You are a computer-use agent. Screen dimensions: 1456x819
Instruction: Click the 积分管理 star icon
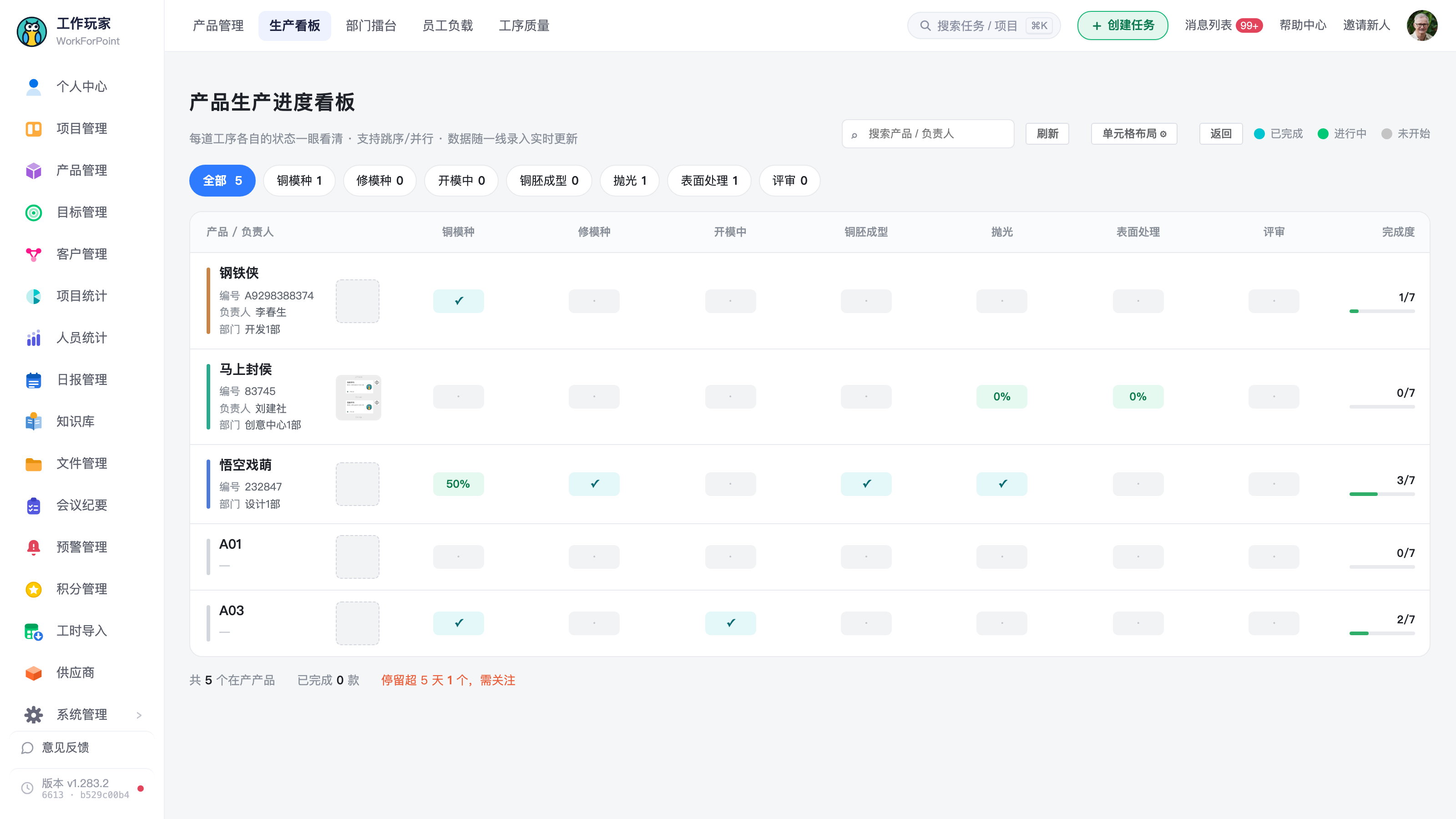(x=33, y=589)
